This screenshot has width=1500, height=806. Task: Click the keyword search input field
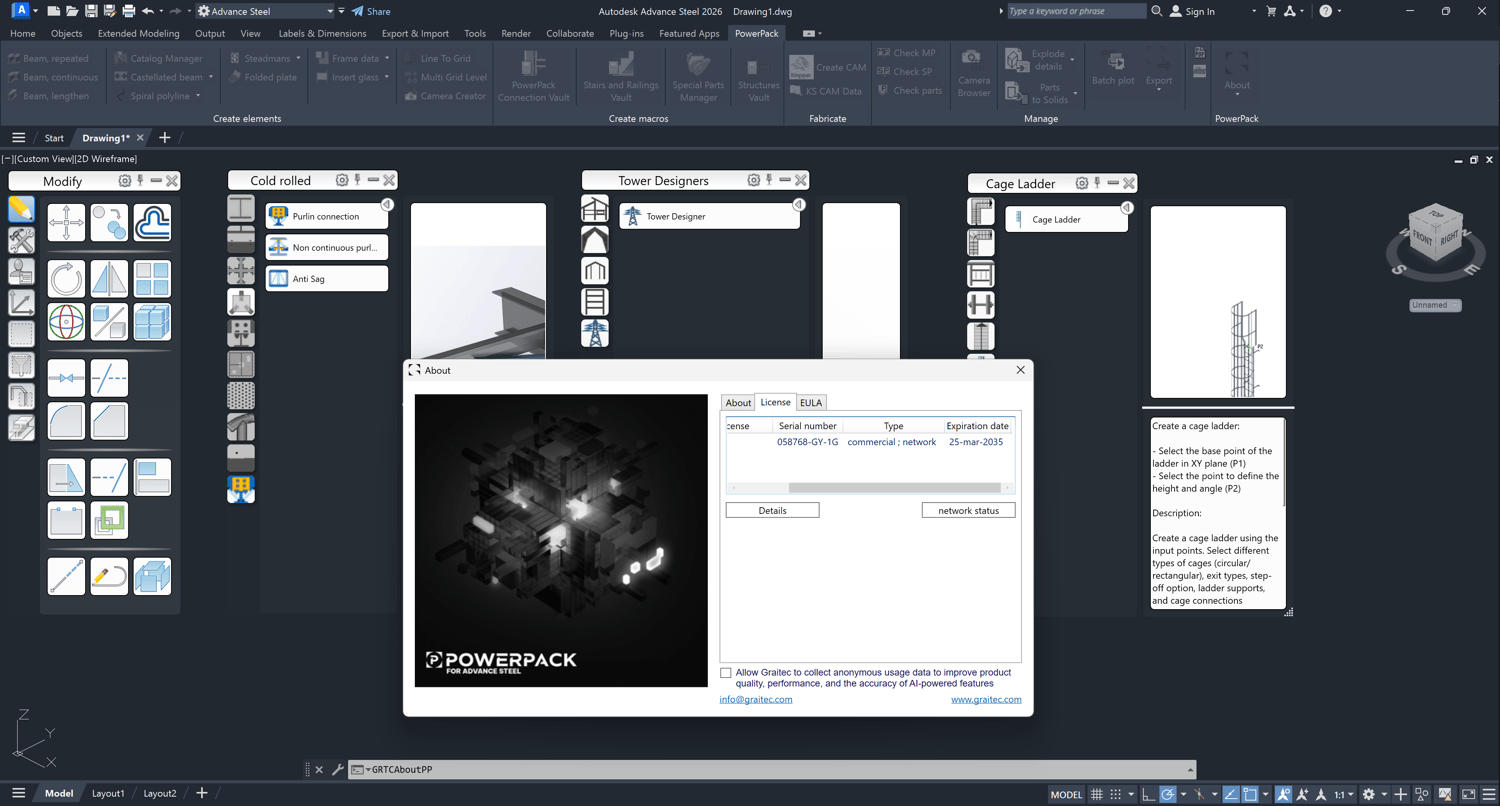1075,11
